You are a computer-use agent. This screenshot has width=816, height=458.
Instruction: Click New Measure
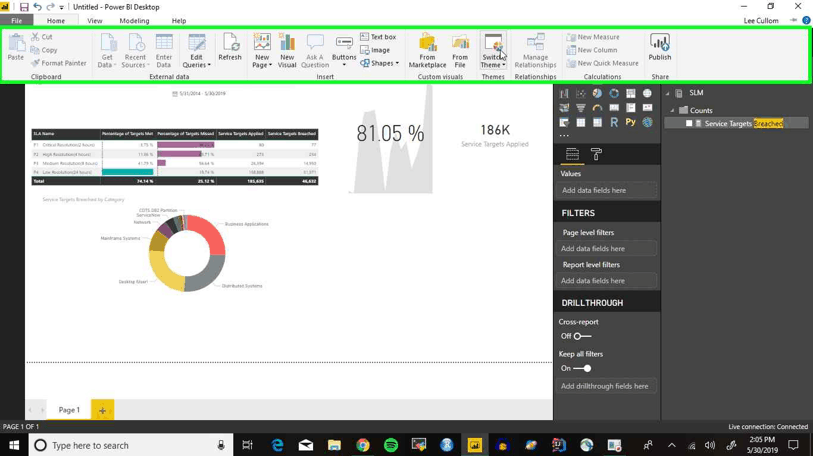593,37
